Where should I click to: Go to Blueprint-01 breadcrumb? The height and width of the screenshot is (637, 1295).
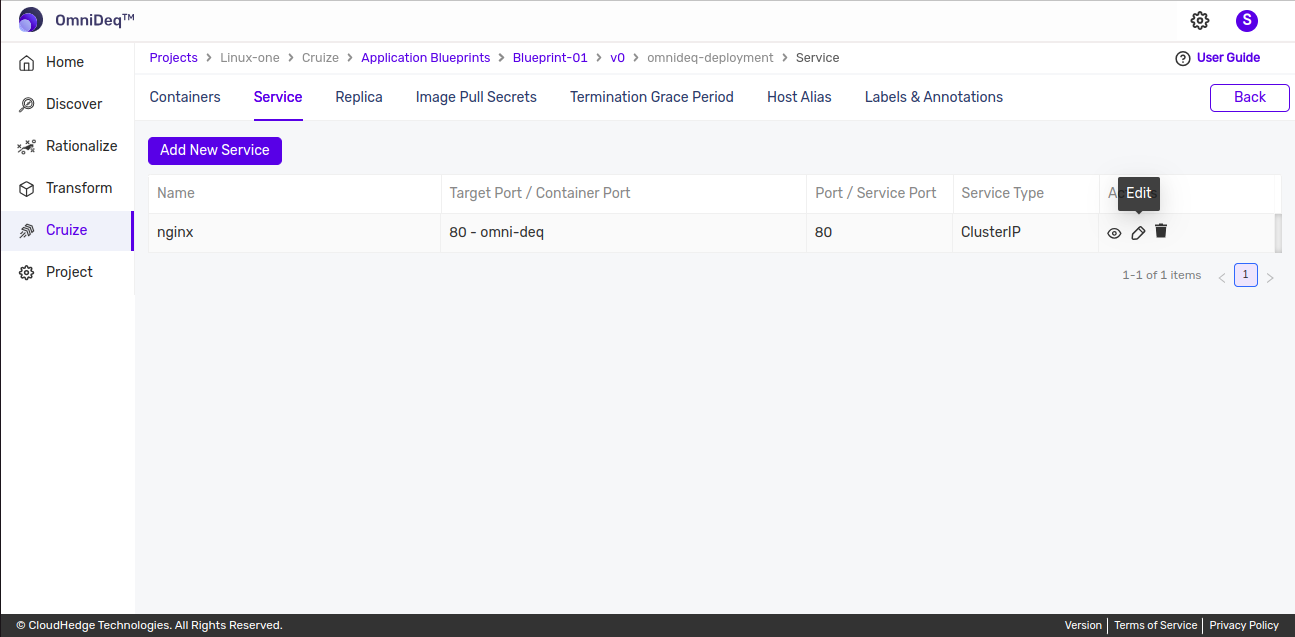point(550,58)
